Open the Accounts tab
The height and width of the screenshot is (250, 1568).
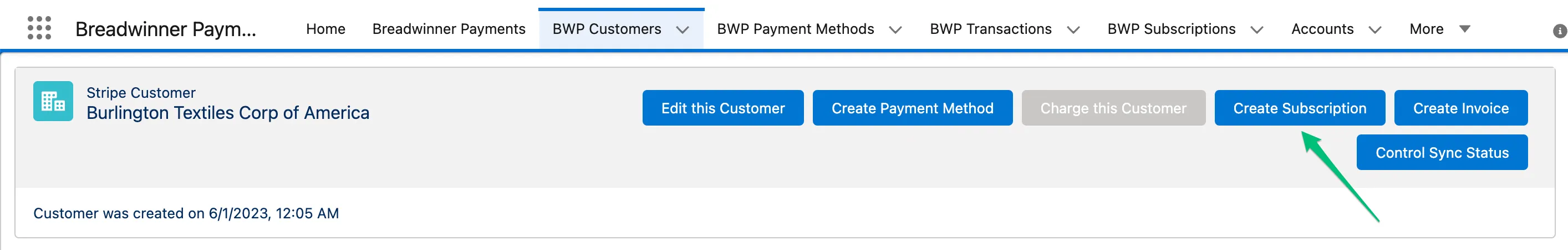click(1322, 29)
